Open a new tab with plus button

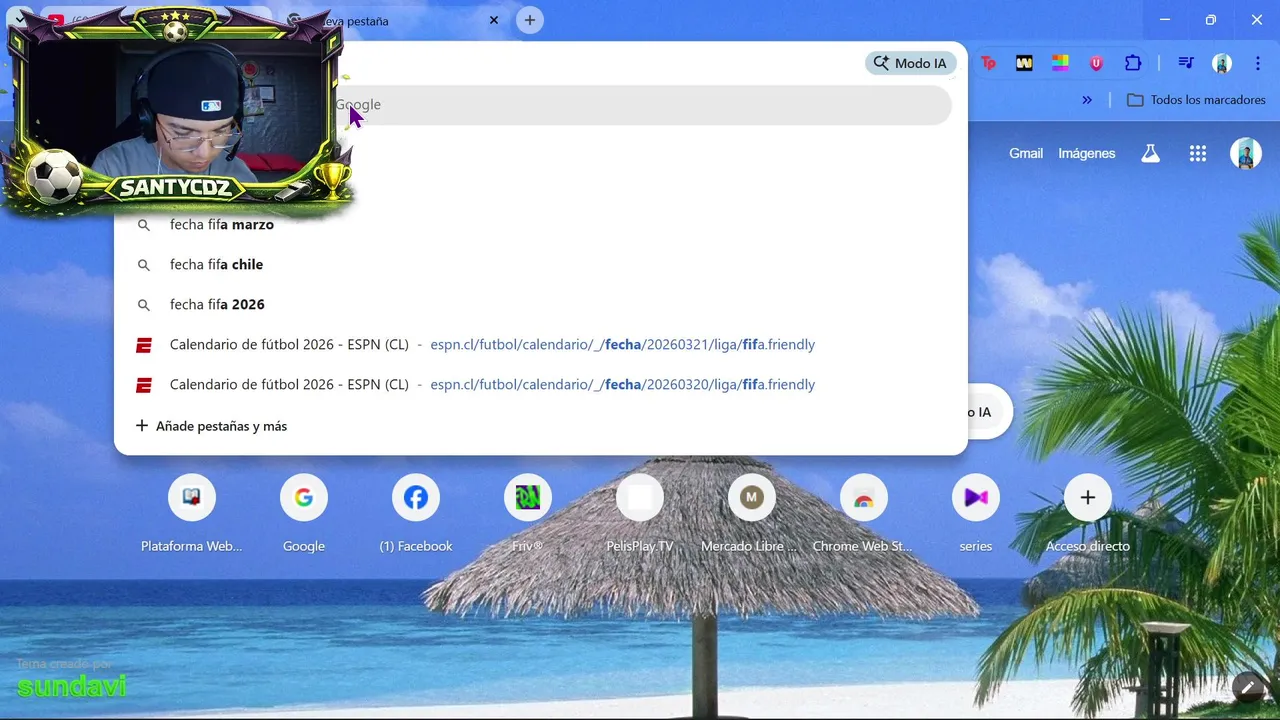tap(530, 20)
